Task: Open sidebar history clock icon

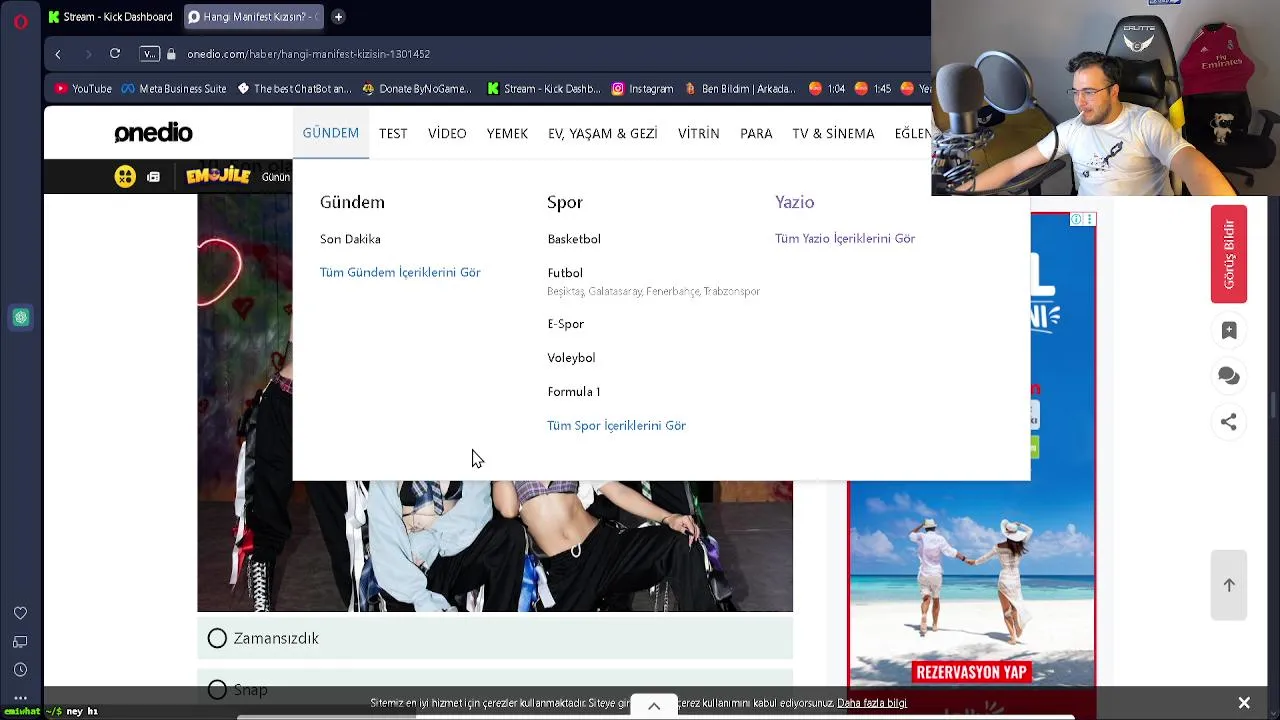Action: pos(20,670)
